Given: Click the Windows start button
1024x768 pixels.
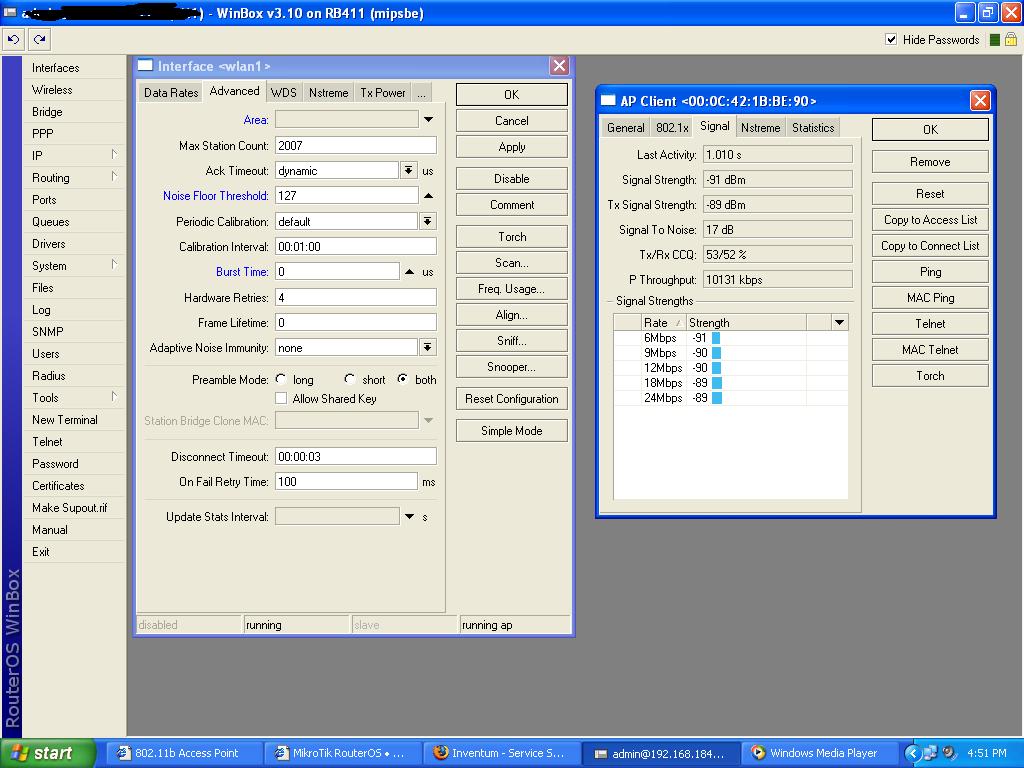Looking at the screenshot, I should [47, 753].
